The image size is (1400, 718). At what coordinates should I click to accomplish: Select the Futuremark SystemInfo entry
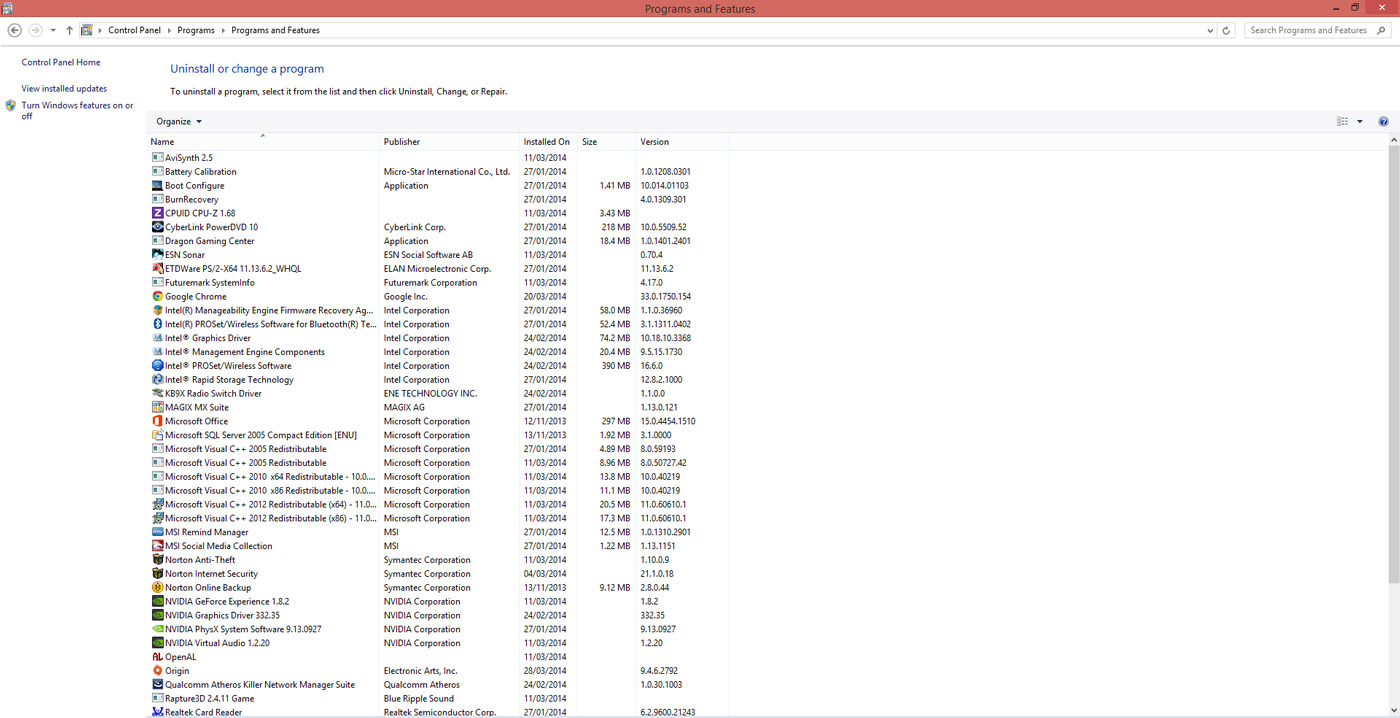click(438, 283)
